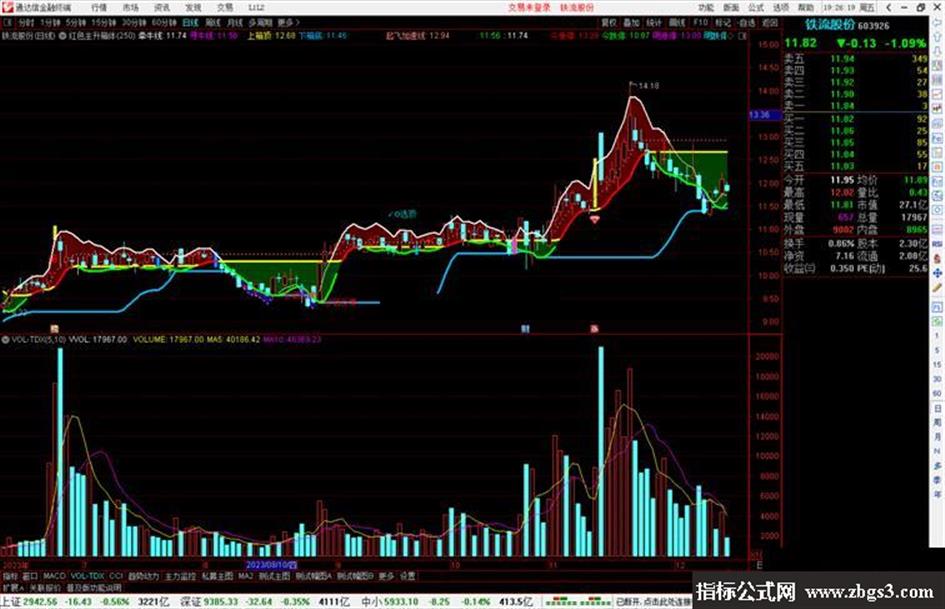Viewport: 945px width, 609px height.
Task: Select the 周线 weekly period
Action: coord(213,22)
